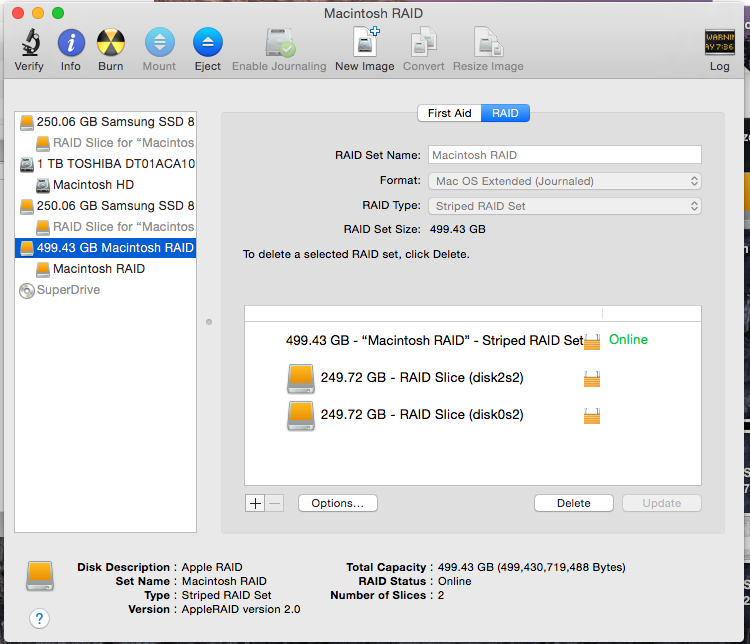
Task: Click the AppleRAID version 2.0 text
Action: point(241,609)
